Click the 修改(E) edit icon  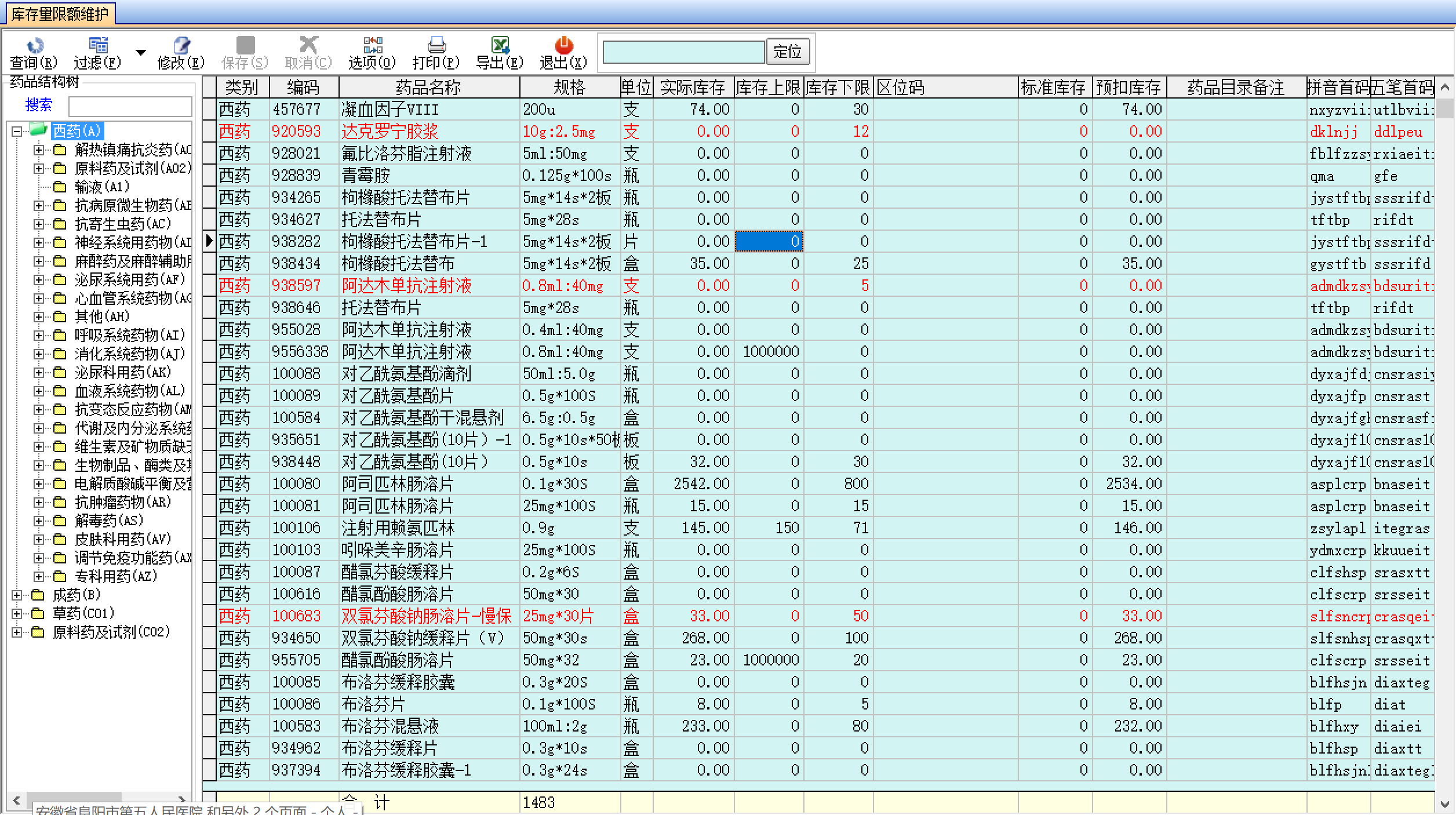click(x=181, y=45)
